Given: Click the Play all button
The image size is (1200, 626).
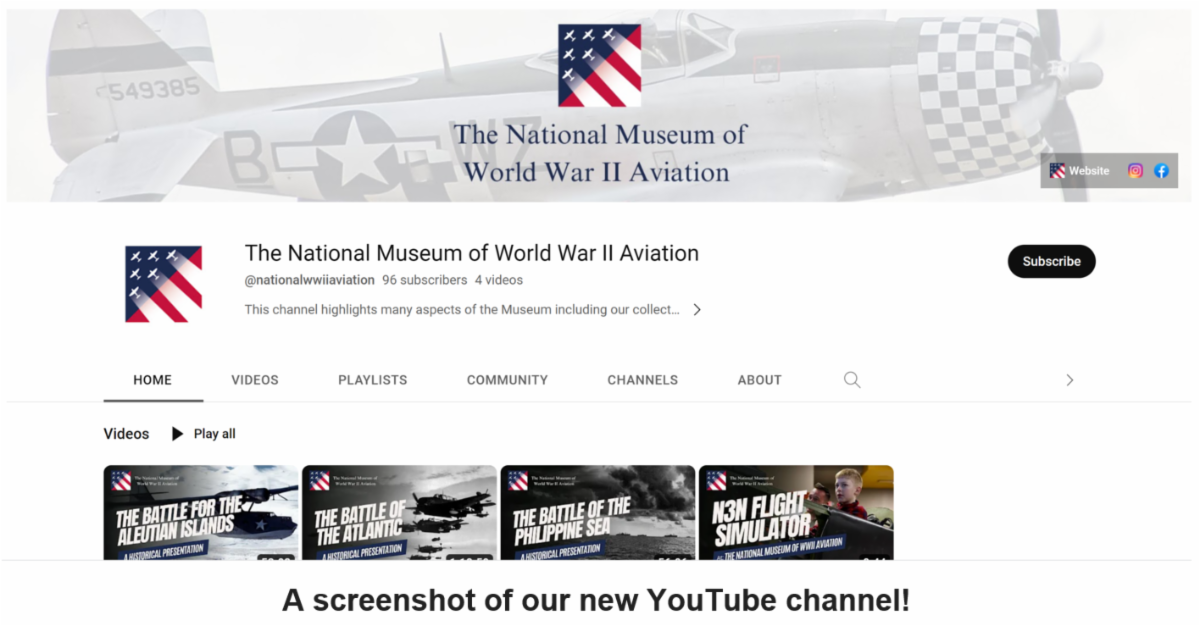Looking at the screenshot, I should [204, 434].
